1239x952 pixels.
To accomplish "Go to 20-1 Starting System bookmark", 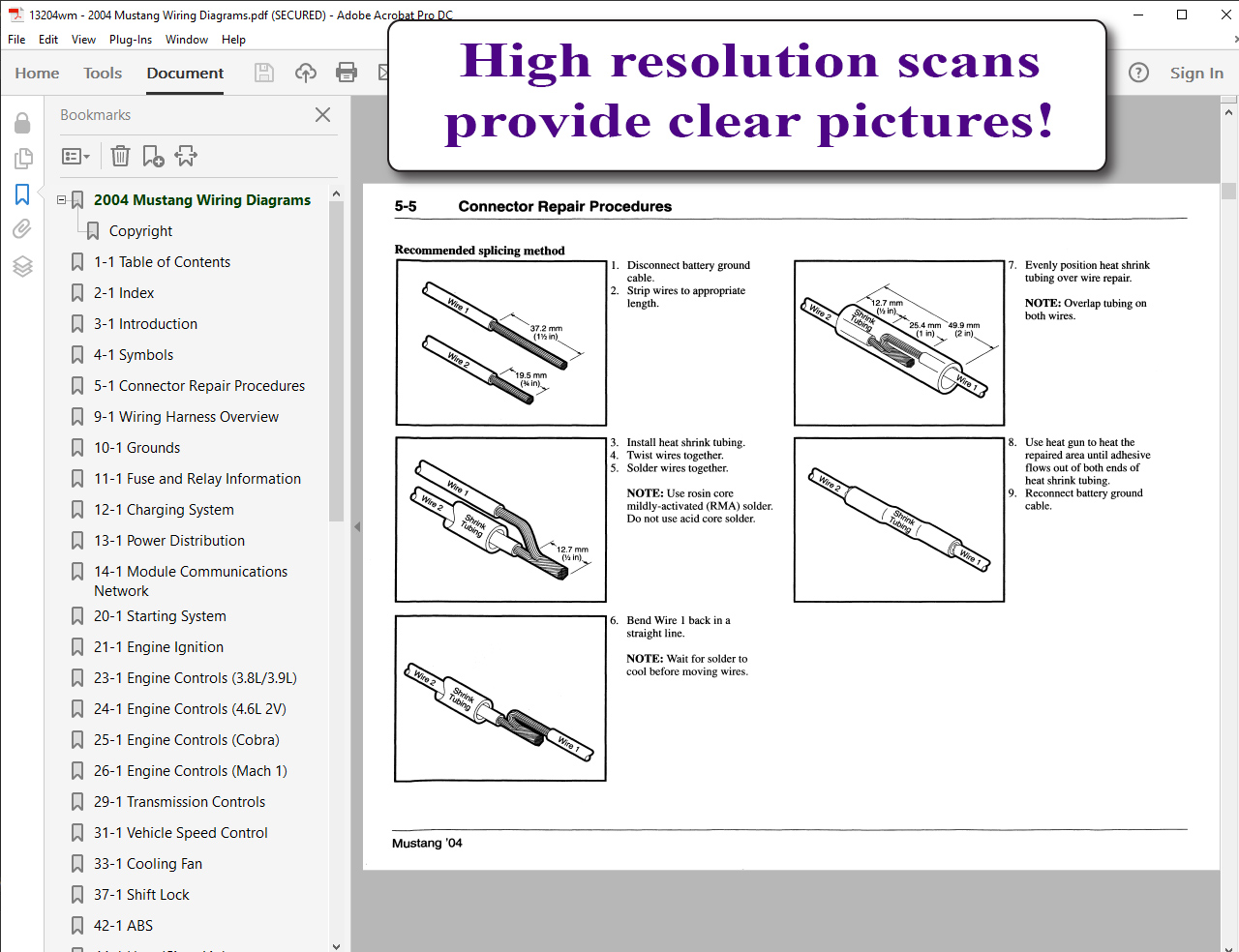I will pyautogui.click(x=160, y=616).
